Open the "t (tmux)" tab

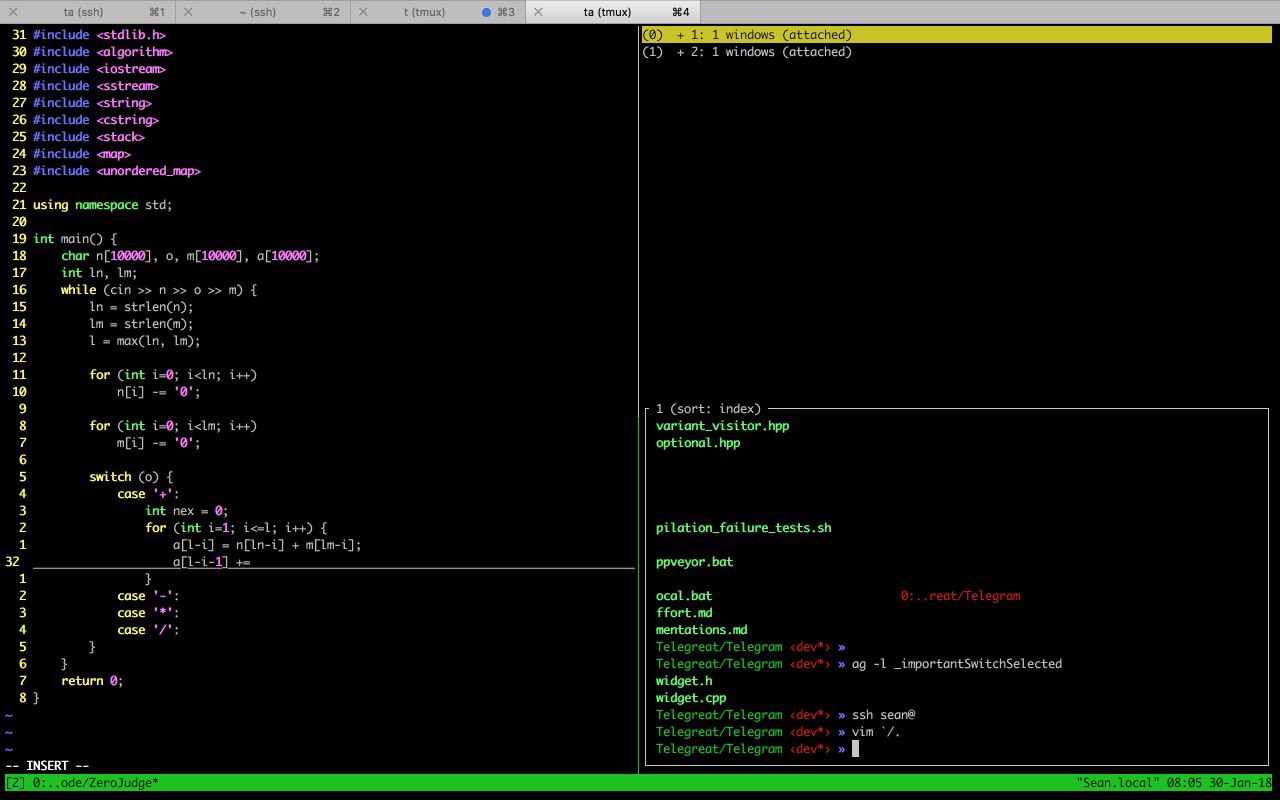click(438, 12)
